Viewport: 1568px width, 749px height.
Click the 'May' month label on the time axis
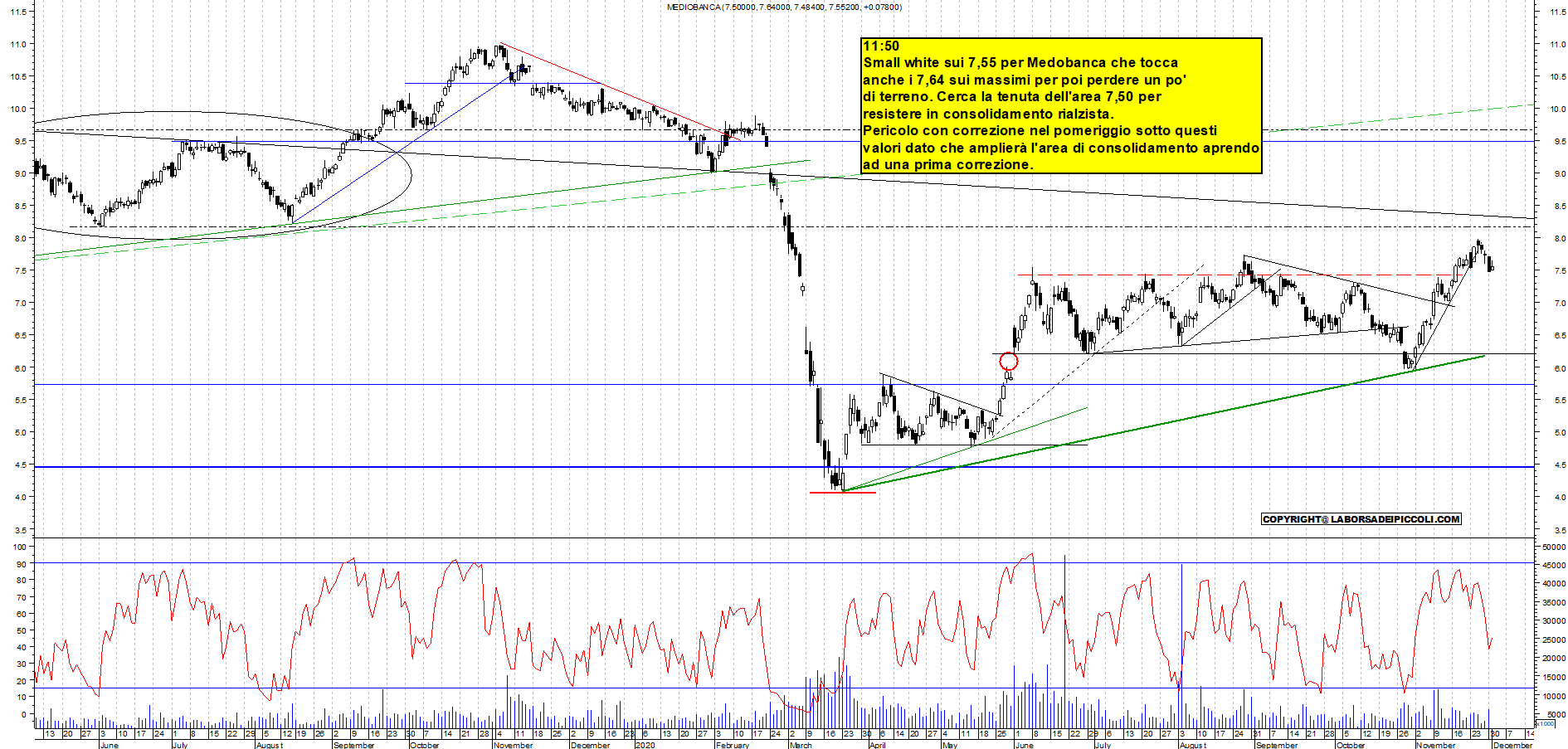point(950,745)
